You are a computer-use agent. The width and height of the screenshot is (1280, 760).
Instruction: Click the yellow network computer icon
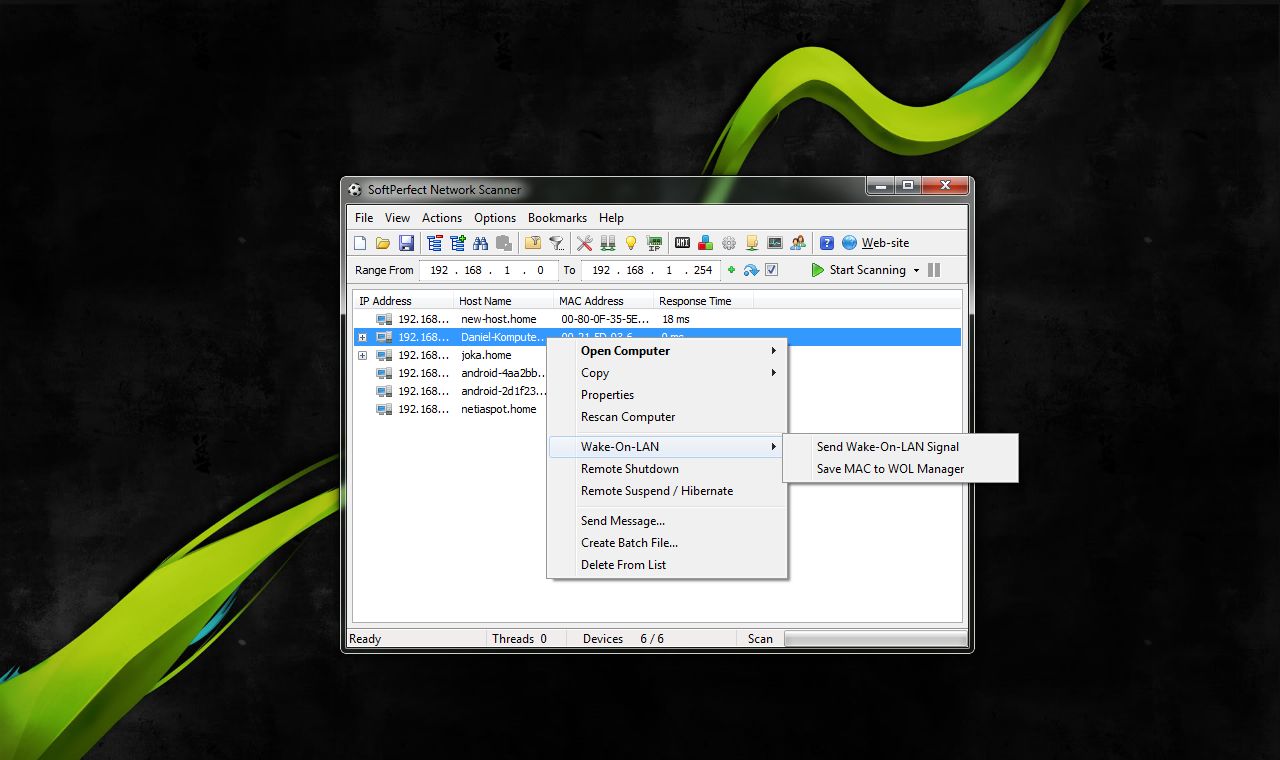coord(751,243)
